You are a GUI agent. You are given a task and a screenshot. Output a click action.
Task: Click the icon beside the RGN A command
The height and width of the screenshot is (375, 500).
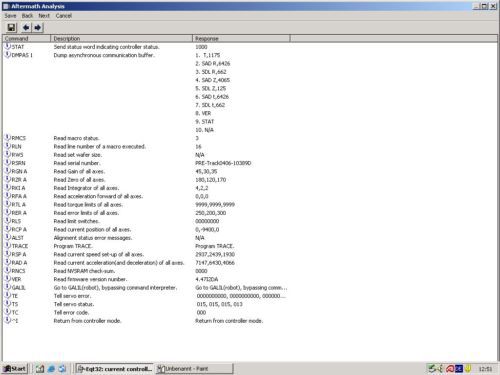click(x=7, y=171)
